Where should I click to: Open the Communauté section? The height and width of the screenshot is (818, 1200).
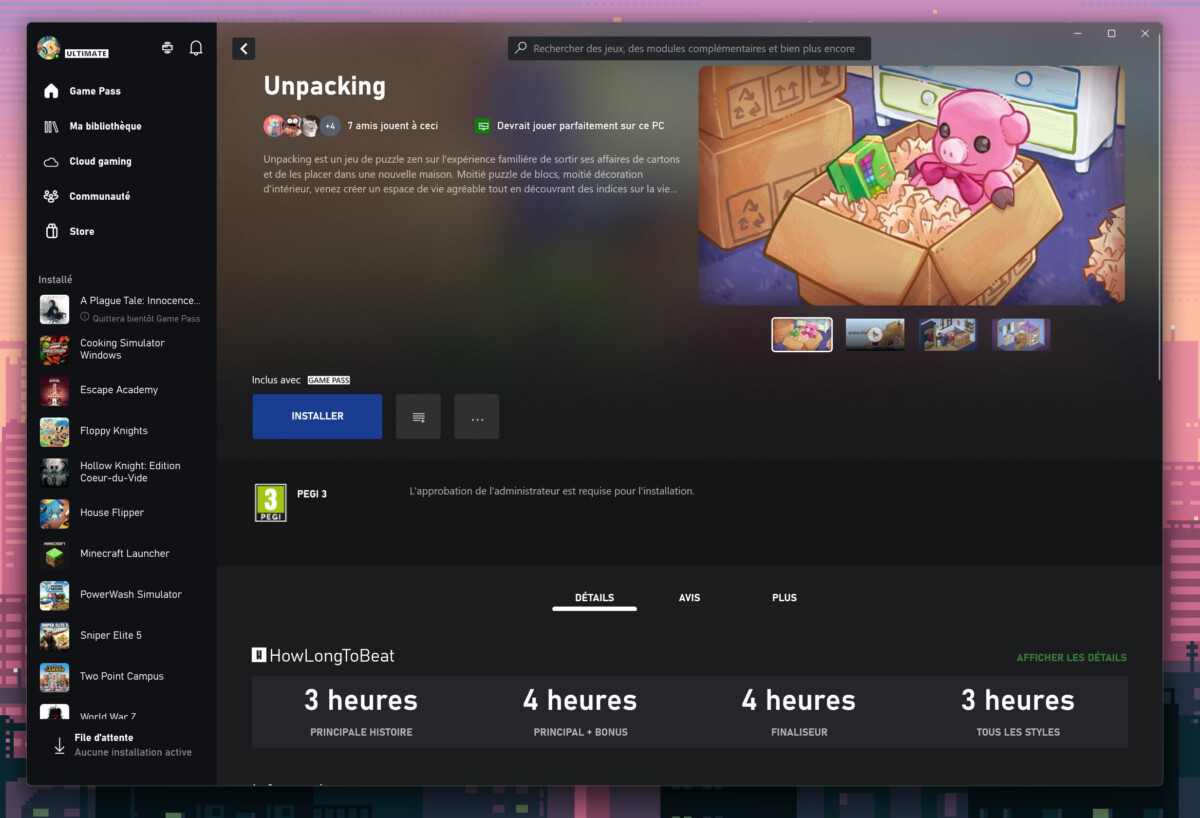point(99,196)
